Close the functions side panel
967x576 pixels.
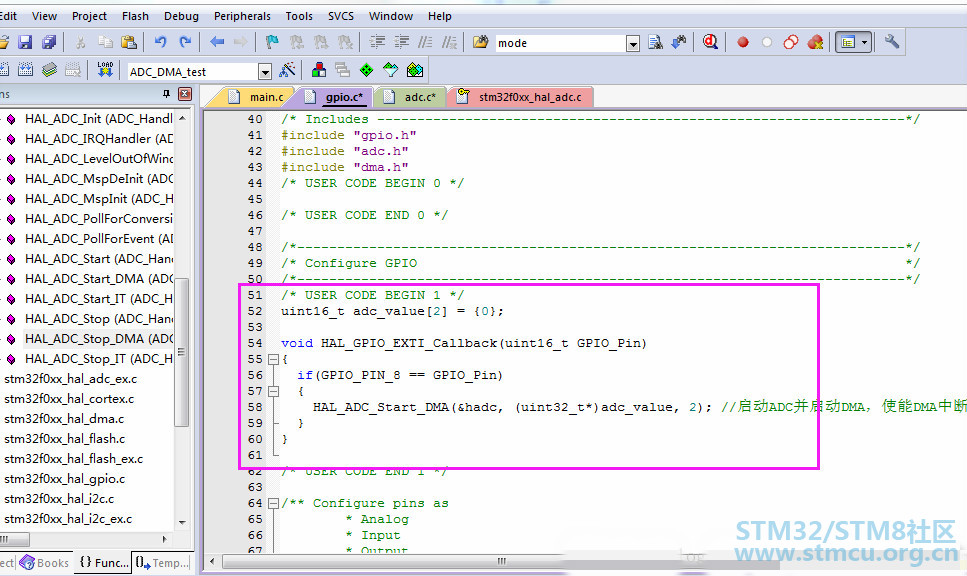pyautogui.click(x=184, y=94)
